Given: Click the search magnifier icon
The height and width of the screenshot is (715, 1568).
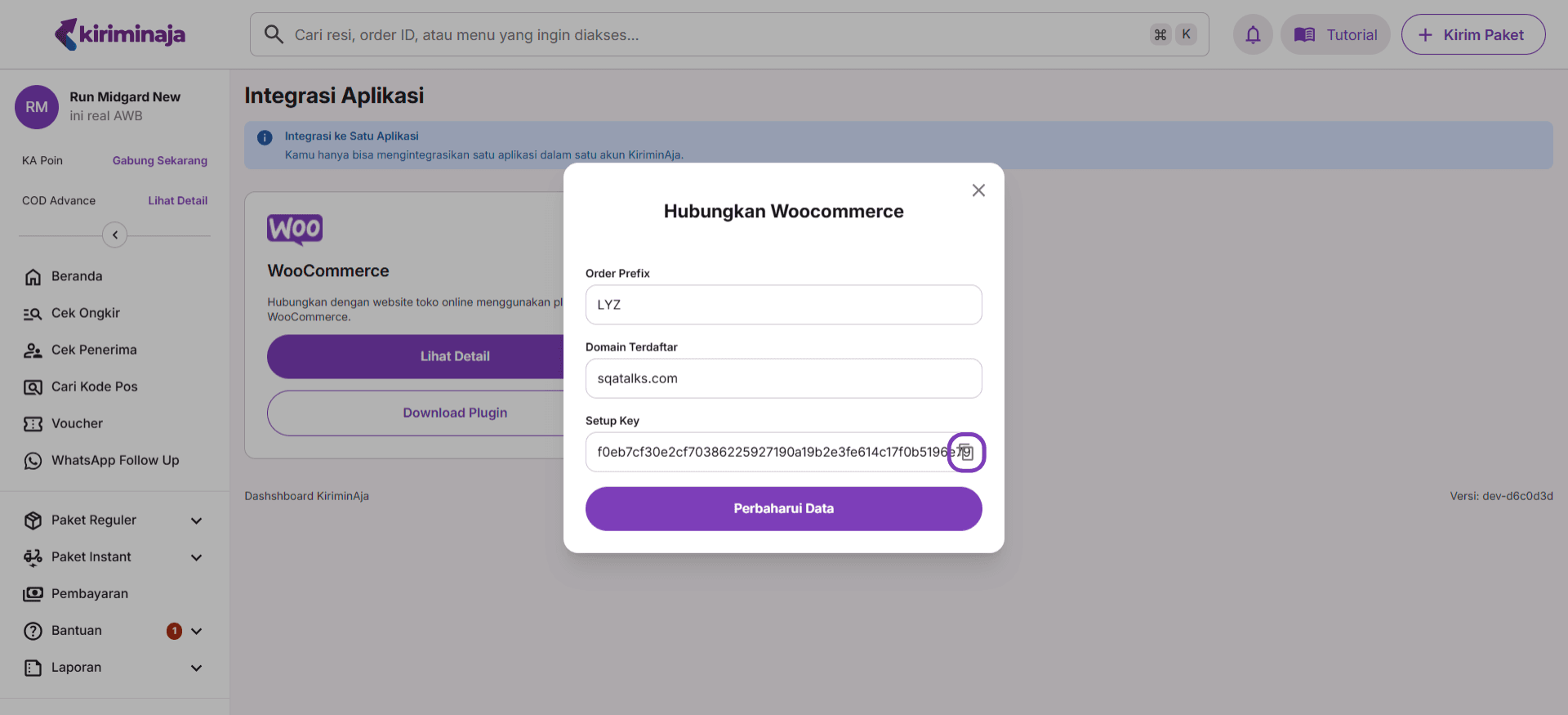Looking at the screenshot, I should (274, 34).
